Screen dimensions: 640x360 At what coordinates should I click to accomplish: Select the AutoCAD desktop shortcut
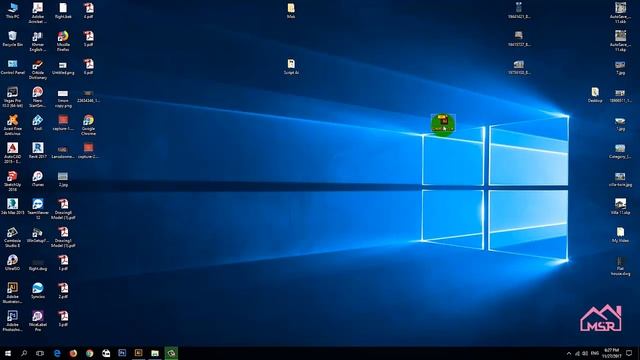pyautogui.click(x=13, y=153)
